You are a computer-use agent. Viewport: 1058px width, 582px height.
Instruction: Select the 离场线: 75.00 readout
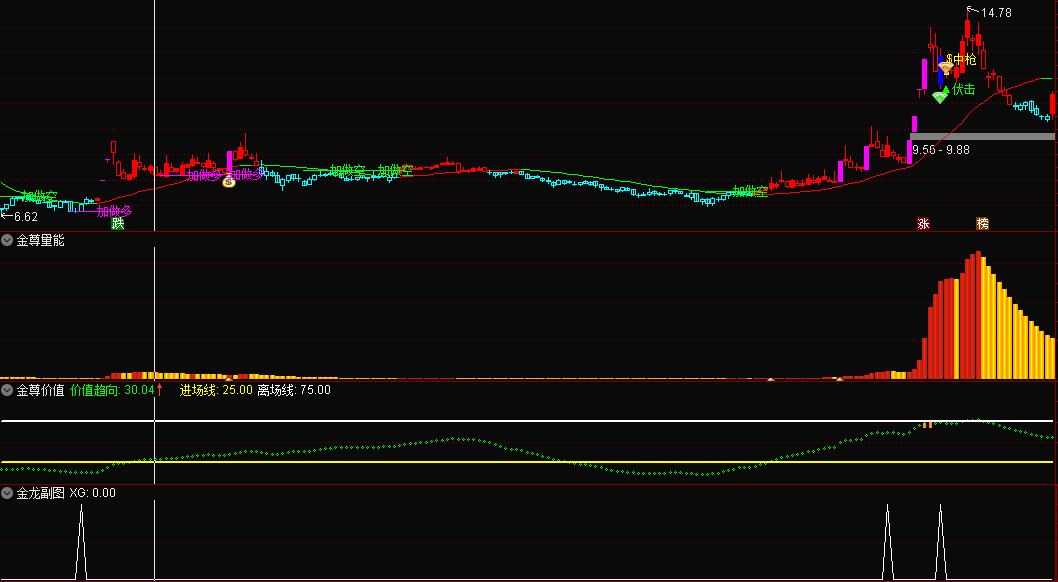pos(294,389)
